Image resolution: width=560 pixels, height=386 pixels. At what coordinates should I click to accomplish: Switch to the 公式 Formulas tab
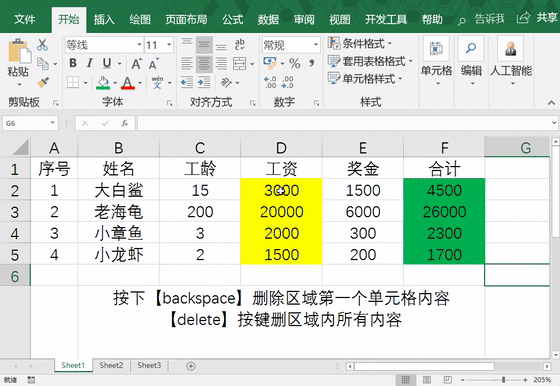coord(232,19)
